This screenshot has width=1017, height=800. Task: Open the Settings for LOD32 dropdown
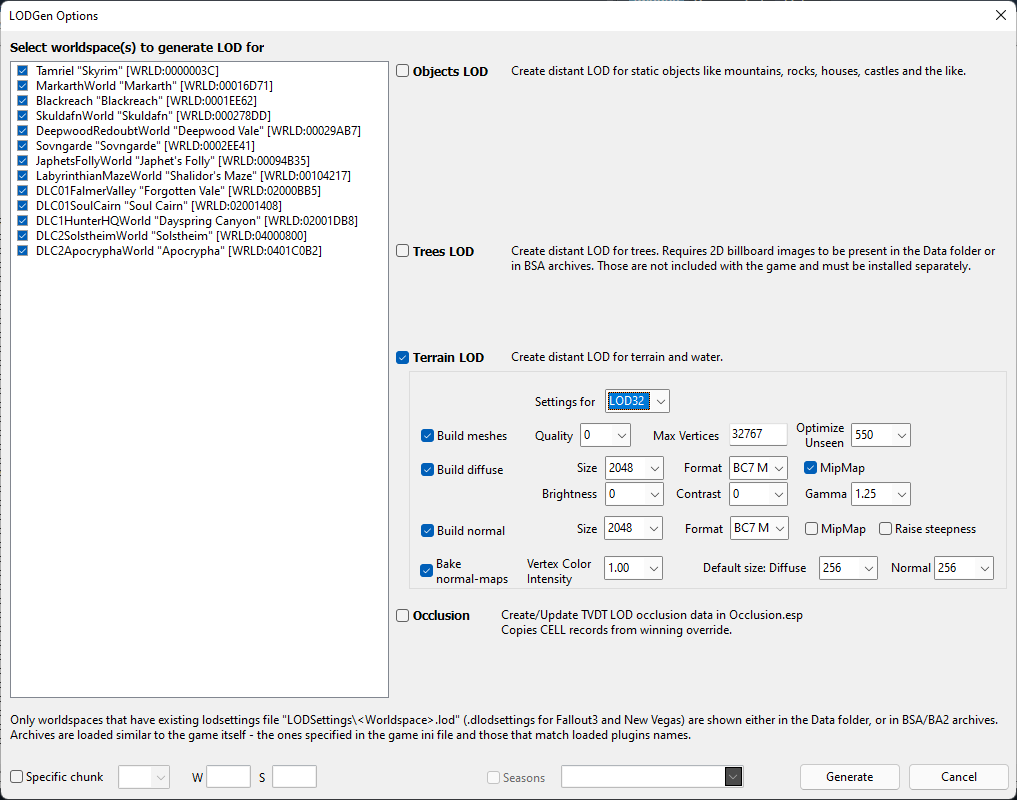[x=660, y=402]
